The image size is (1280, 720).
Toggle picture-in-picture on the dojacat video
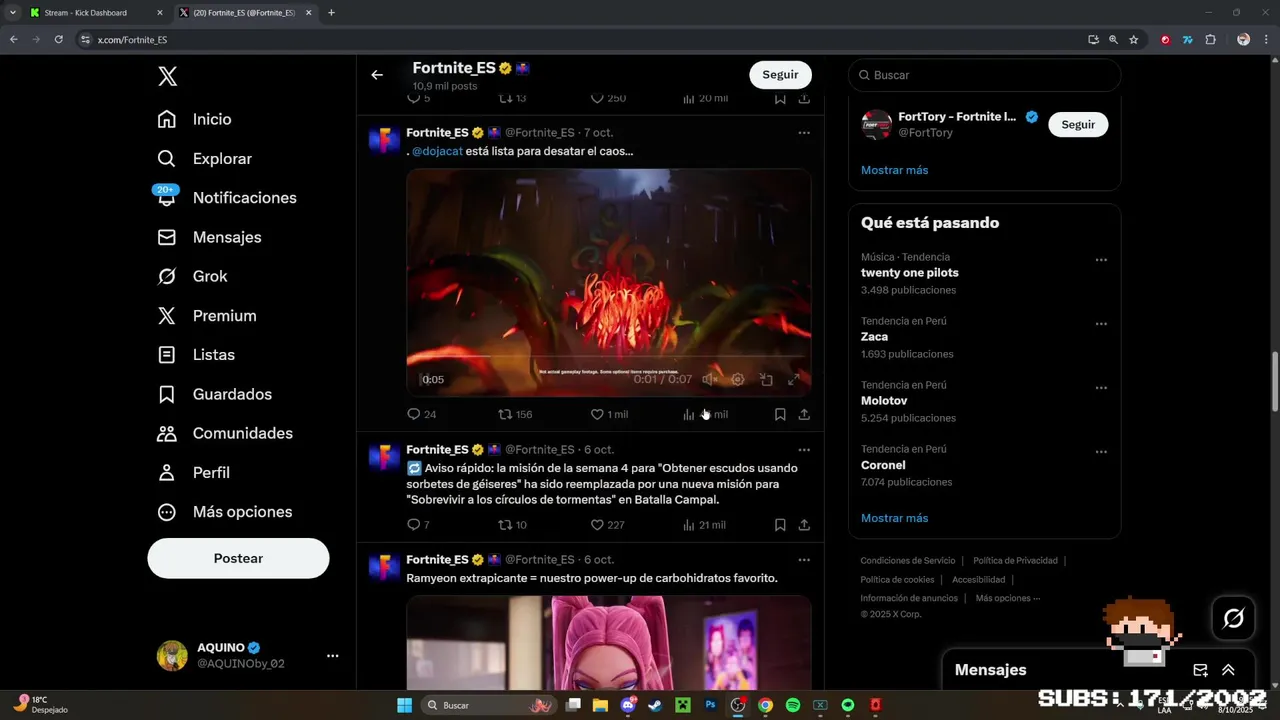click(x=766, y=380)
